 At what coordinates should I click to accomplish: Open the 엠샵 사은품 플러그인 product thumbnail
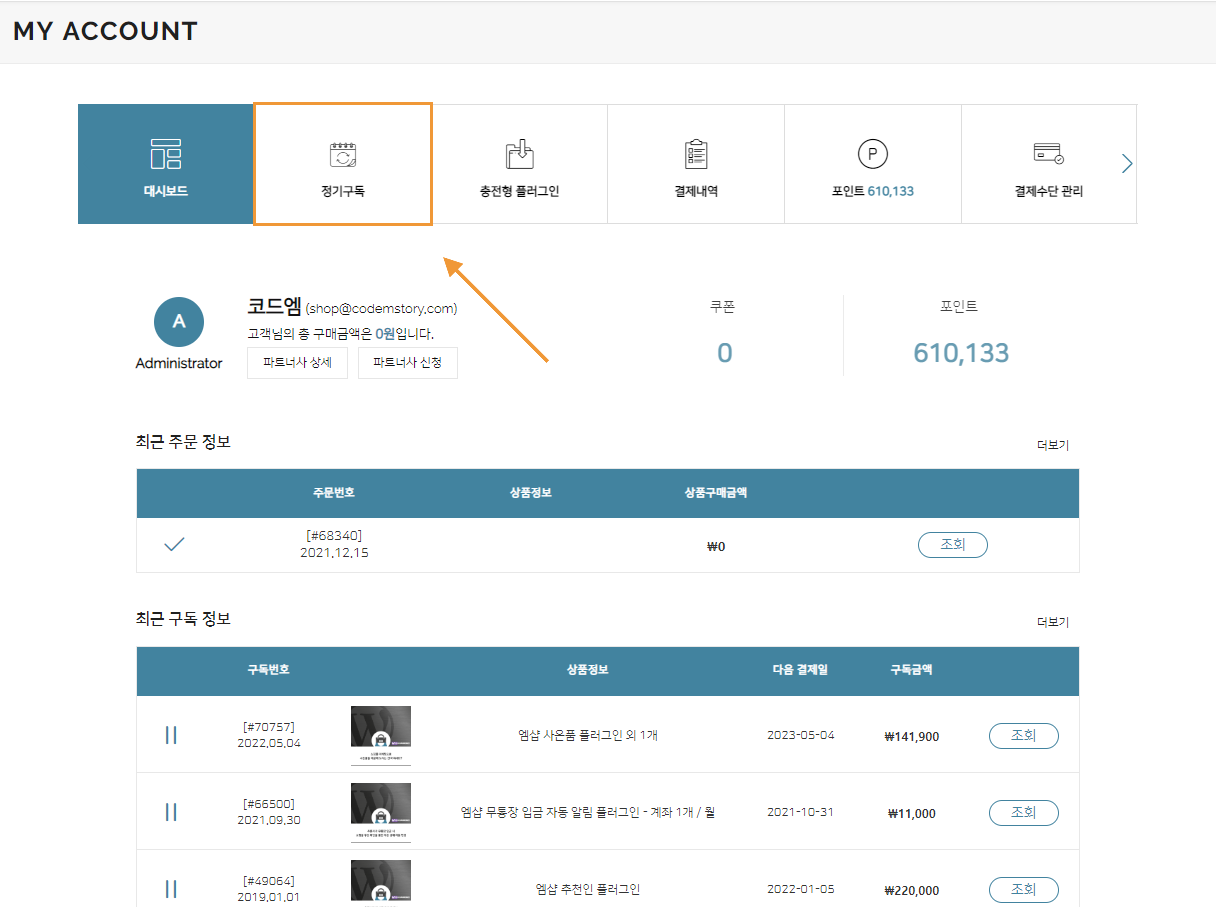[381, 735]
